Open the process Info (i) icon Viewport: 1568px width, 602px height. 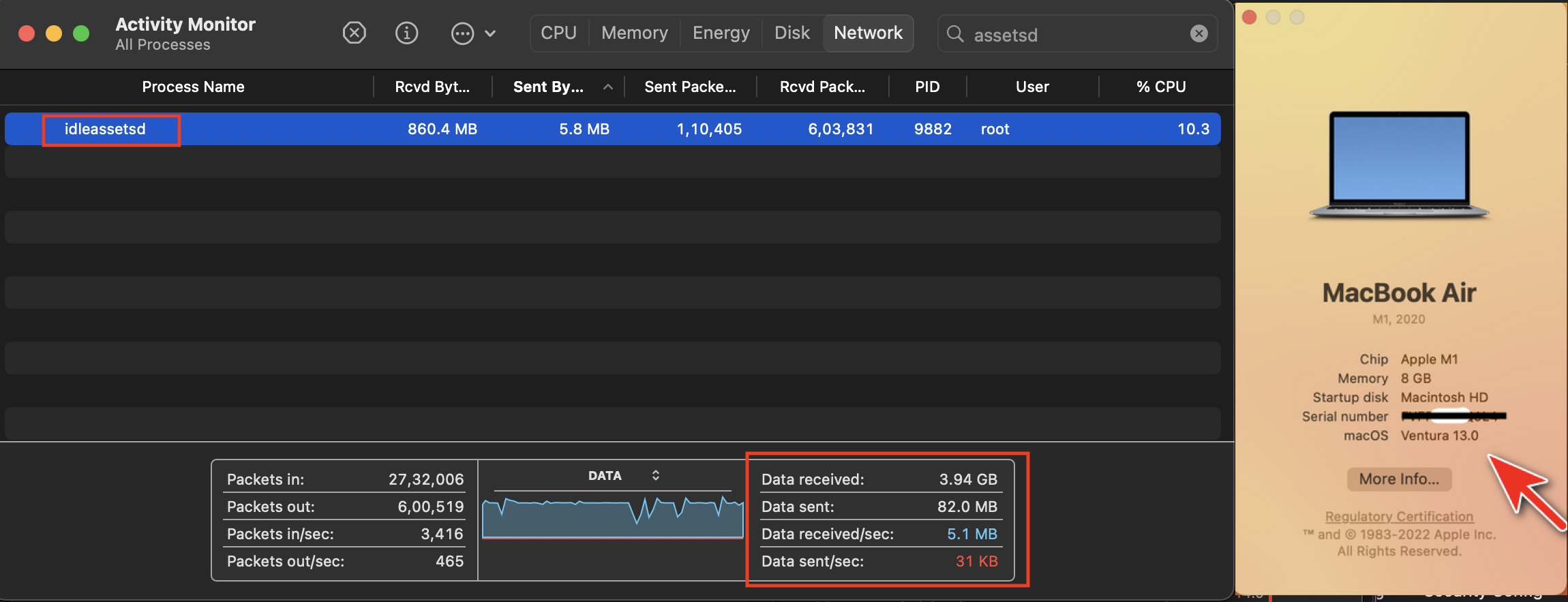[x=407, y=33]
